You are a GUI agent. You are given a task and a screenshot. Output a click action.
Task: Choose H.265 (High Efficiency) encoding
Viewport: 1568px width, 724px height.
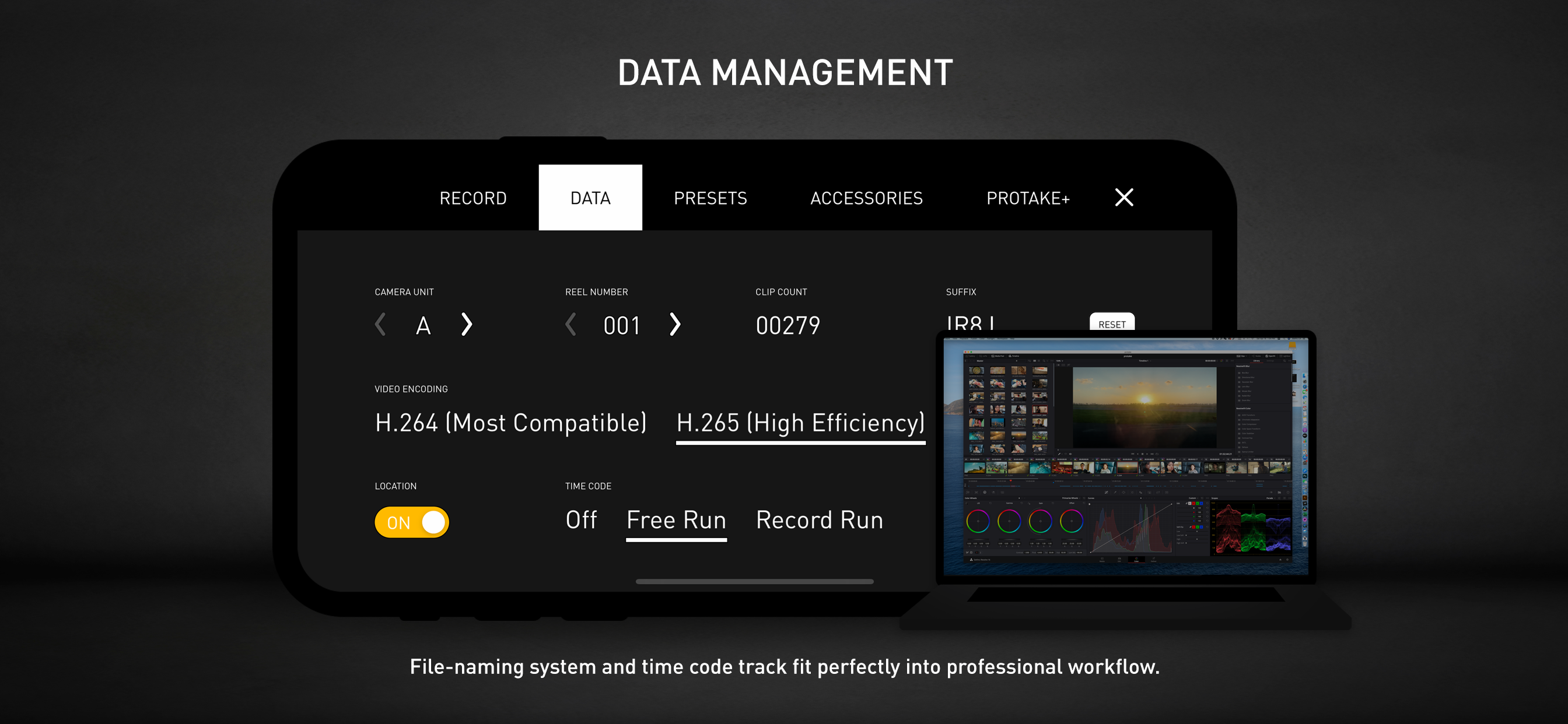pyautogui.click(x=800, y=423)
